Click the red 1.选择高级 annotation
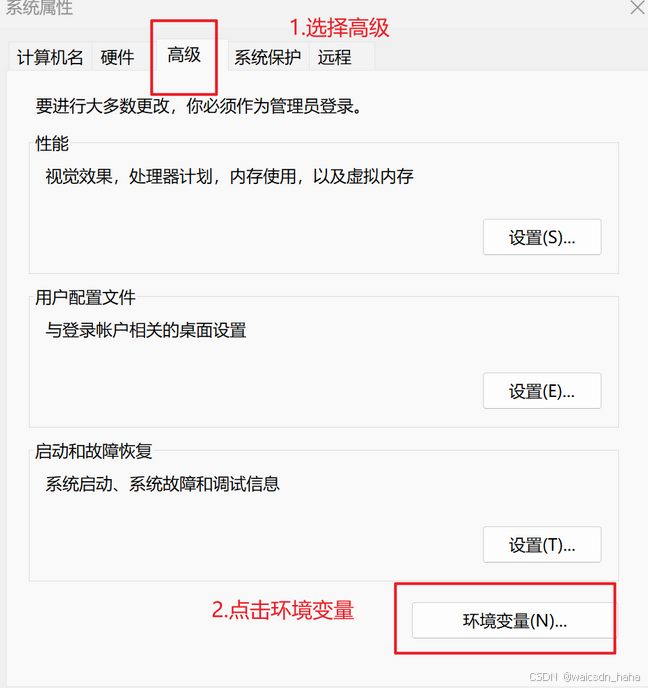Viewport: 648px width, 688px height. pyautogui.click(x=339, y=28)
